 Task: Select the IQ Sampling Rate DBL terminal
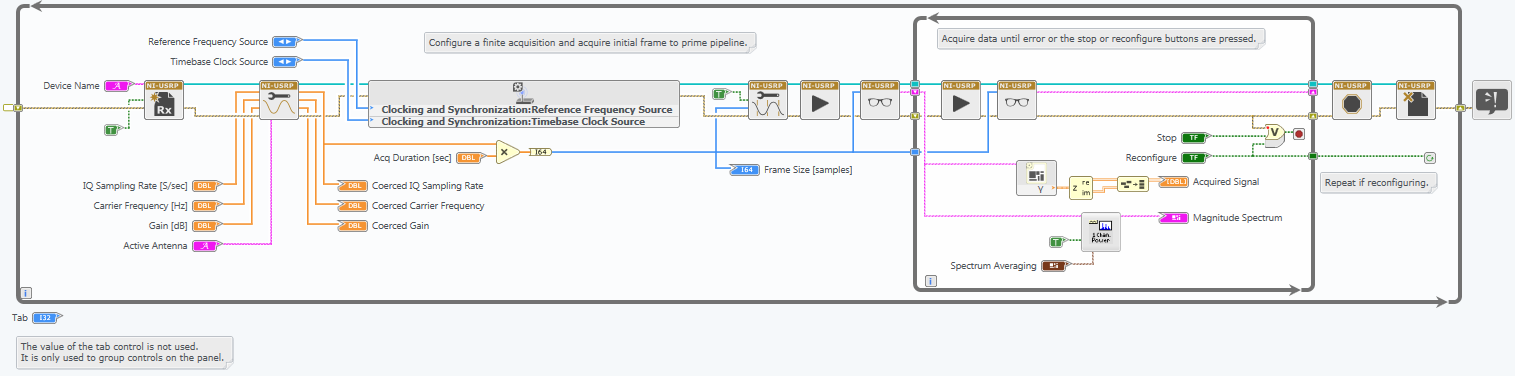(x=205, y=186)
